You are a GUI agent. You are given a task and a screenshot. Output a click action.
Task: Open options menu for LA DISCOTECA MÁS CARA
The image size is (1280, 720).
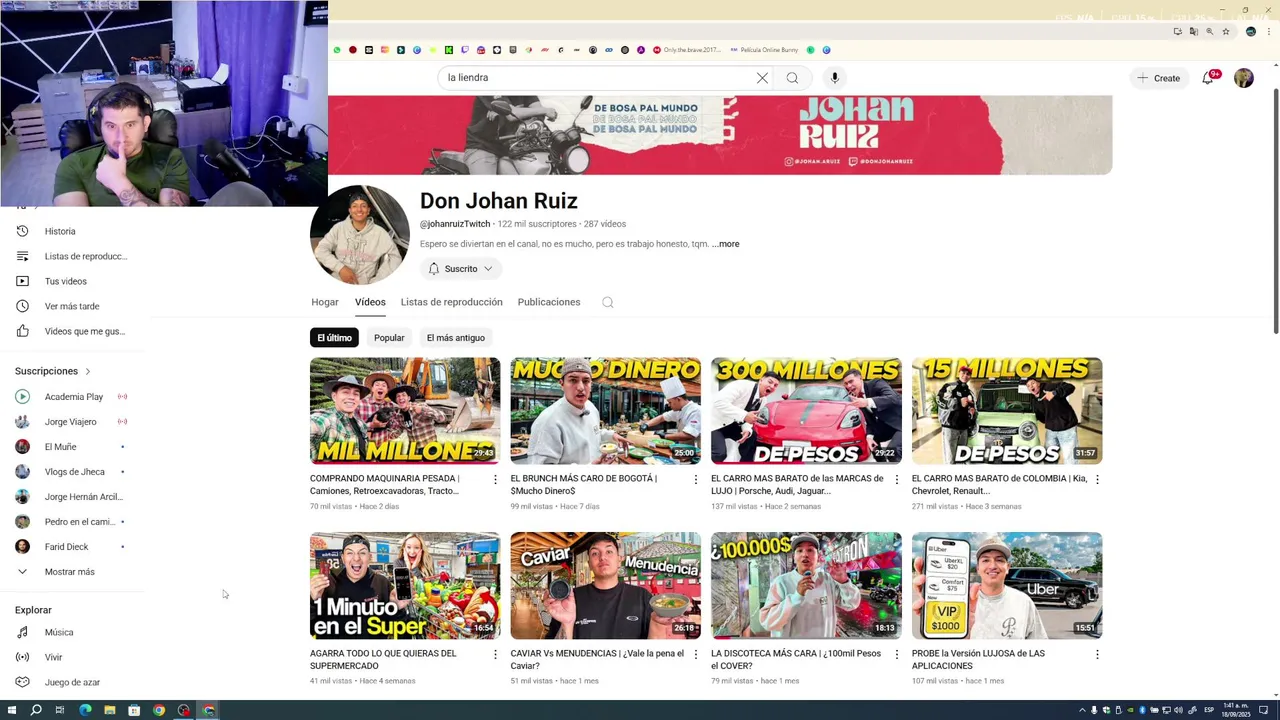pyautogui.click(x=896, y=655)
